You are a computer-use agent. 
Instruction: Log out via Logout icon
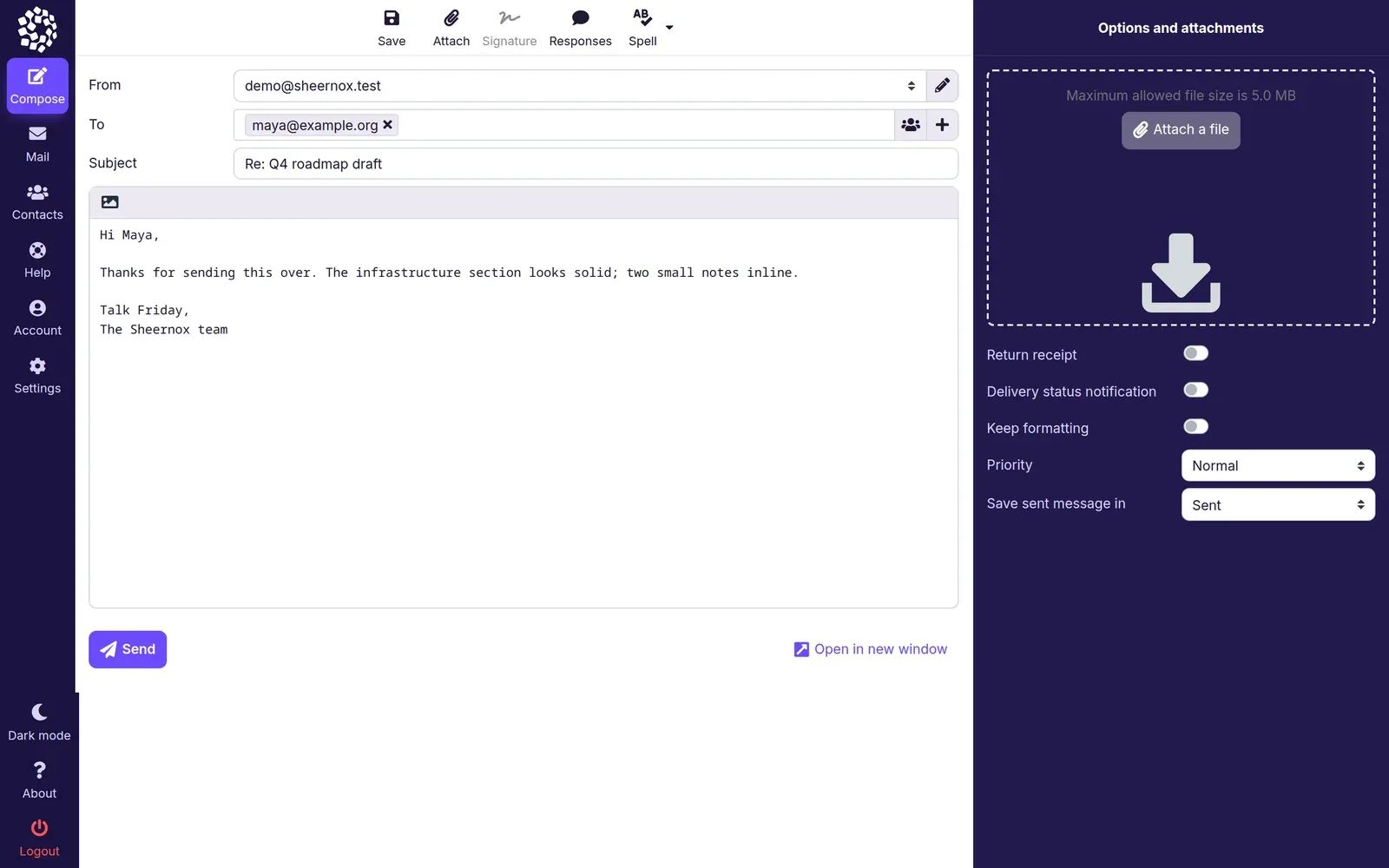(39, 838)
